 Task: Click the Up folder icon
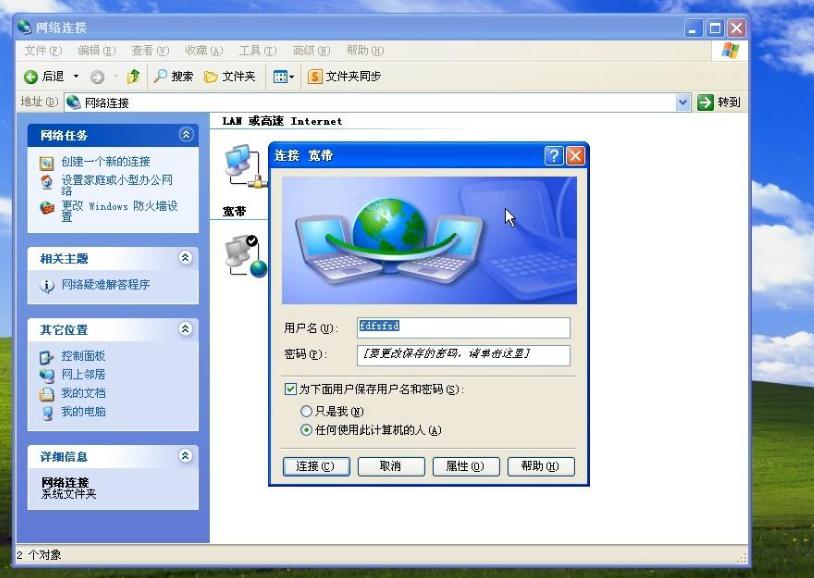point(133,76)
